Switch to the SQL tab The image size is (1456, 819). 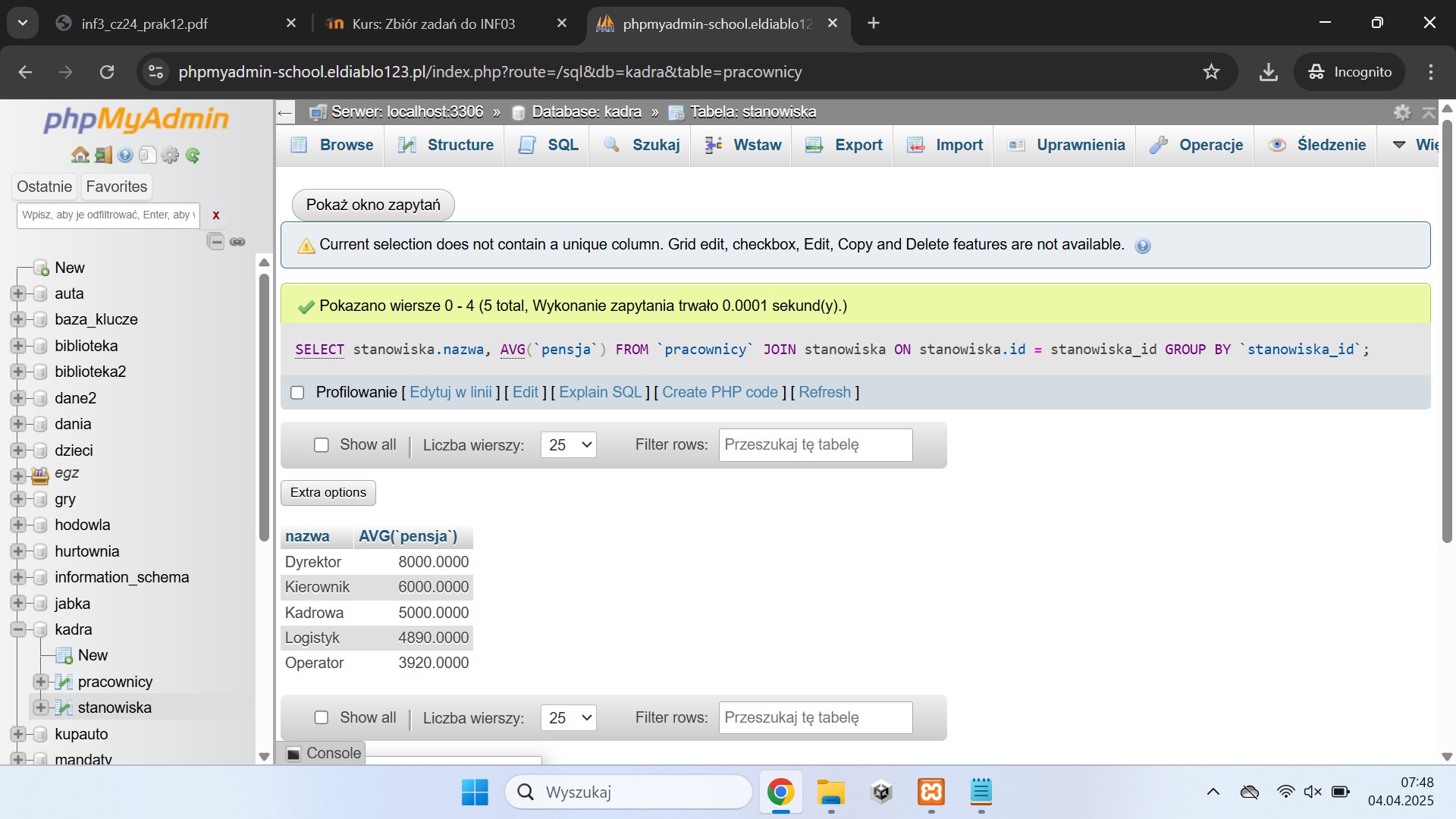coord(548,145)
